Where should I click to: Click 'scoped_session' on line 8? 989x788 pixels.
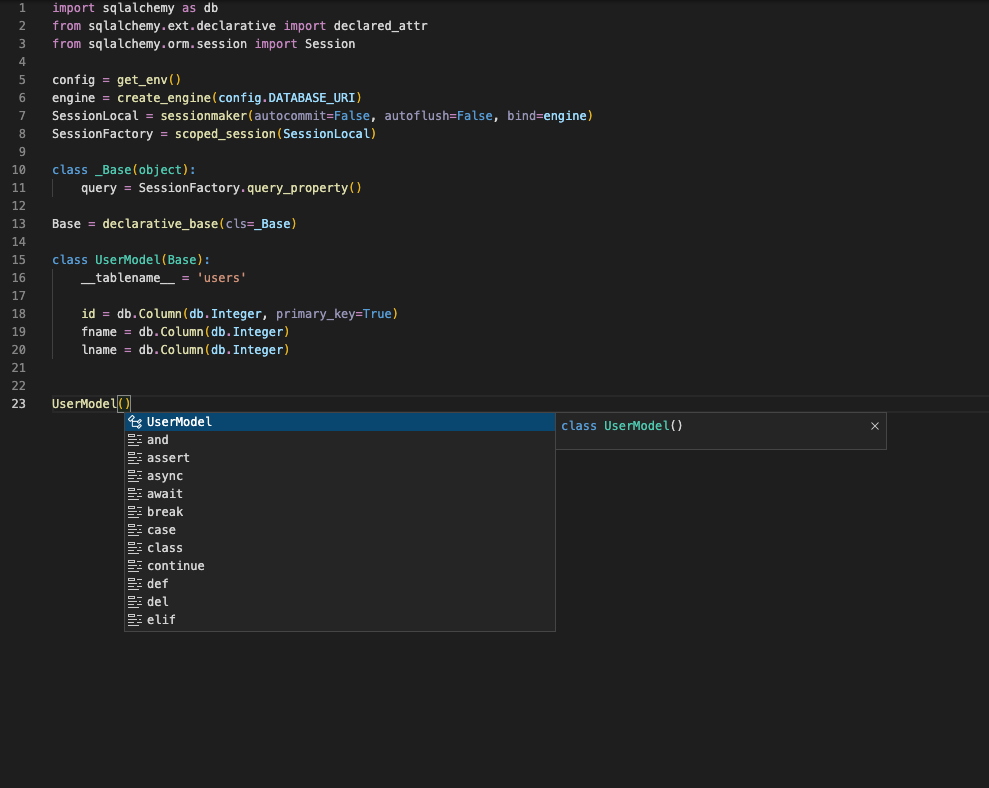coord(225,134)
